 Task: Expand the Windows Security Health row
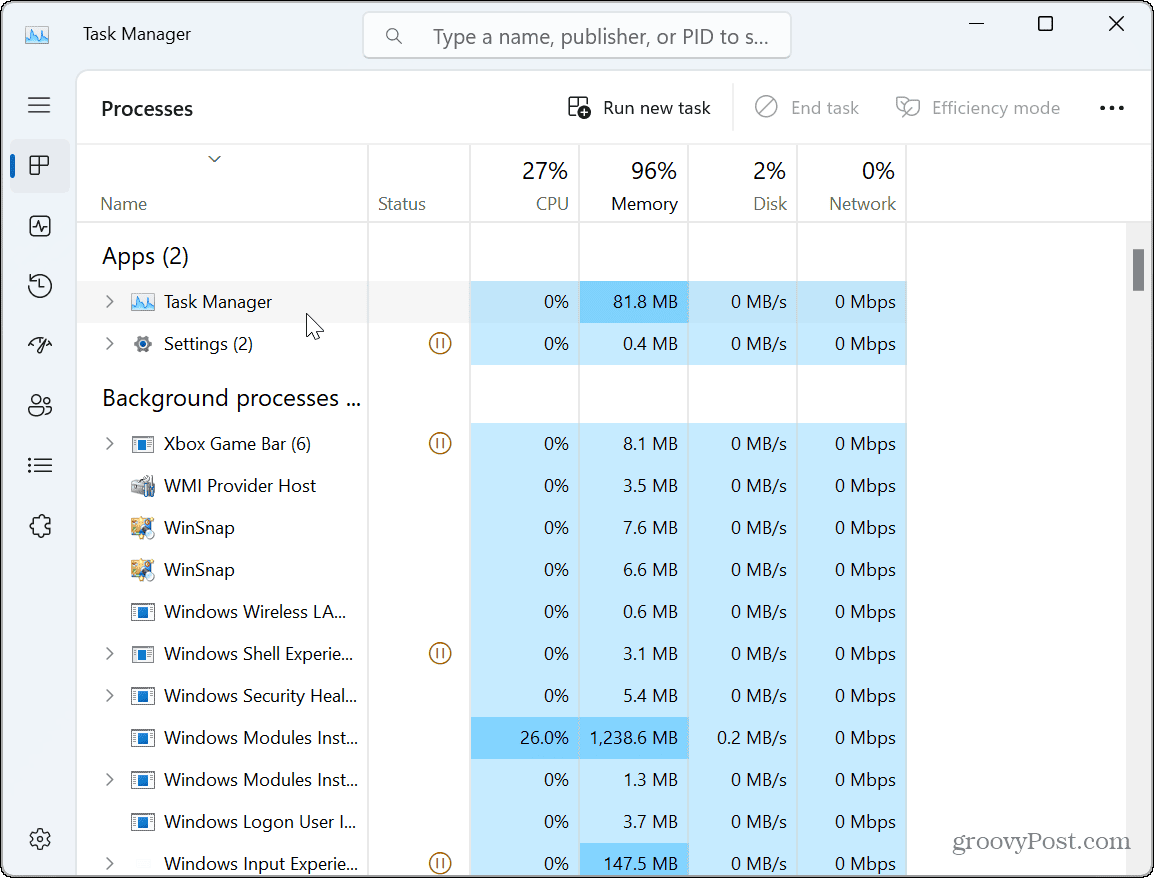[110, 695]
